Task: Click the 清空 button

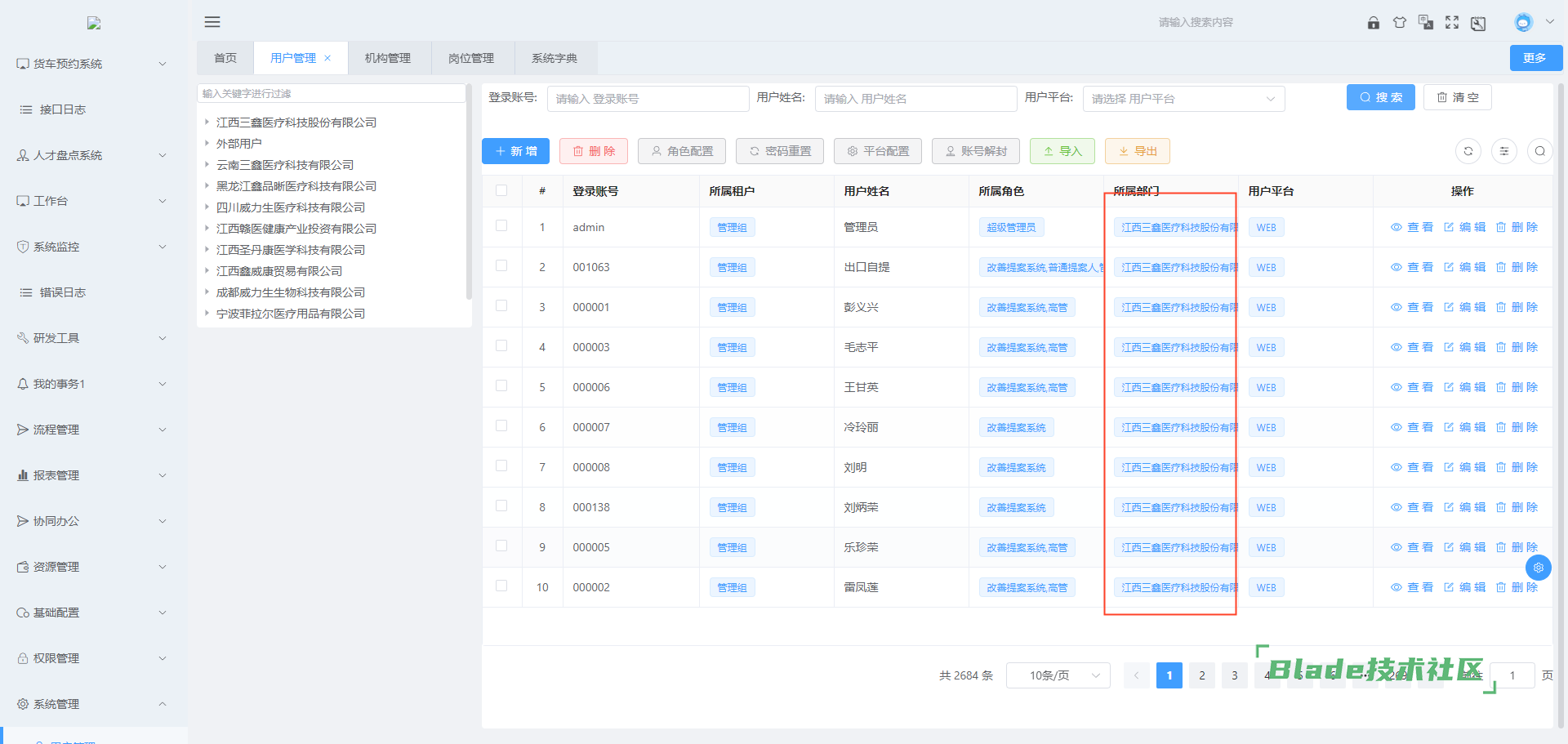Action: coord(1458,97)
